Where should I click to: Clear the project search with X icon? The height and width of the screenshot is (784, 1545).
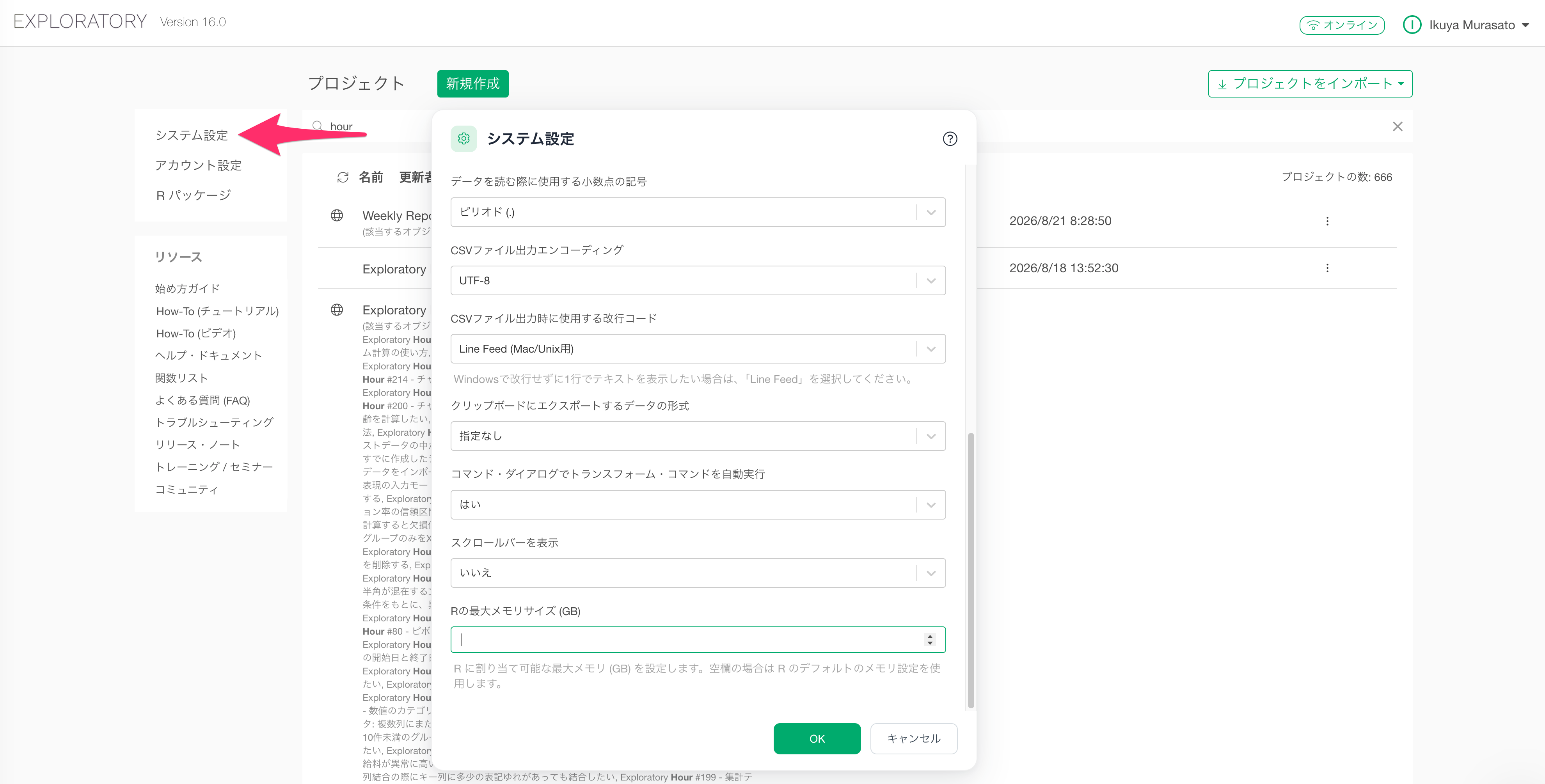tap(1397, 126)
